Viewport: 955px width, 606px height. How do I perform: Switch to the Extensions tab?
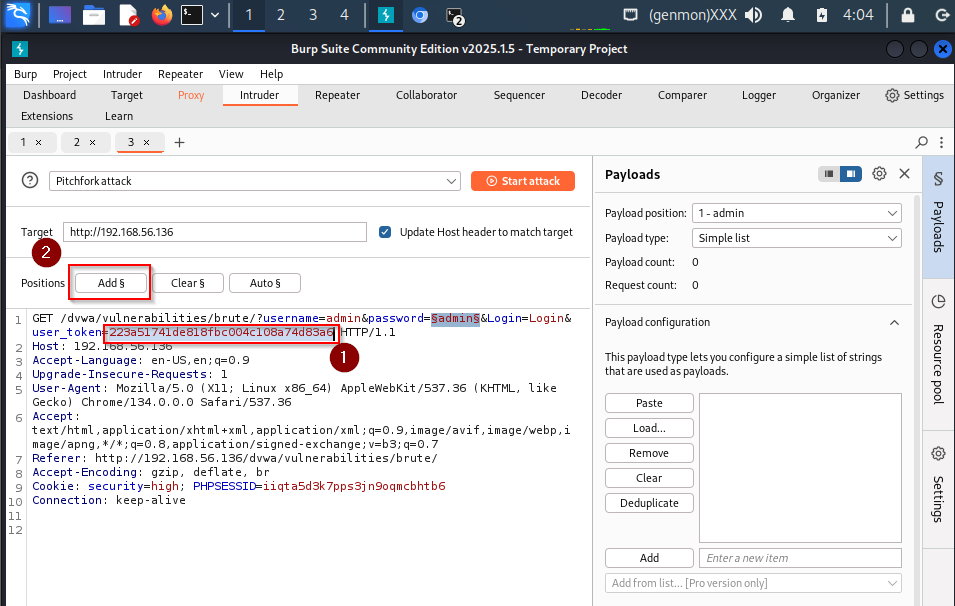click(47, 116)
